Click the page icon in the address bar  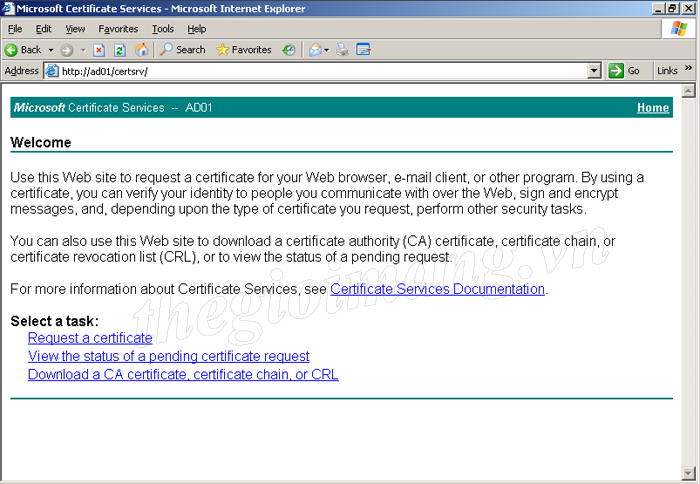click(x=52, y=71)
